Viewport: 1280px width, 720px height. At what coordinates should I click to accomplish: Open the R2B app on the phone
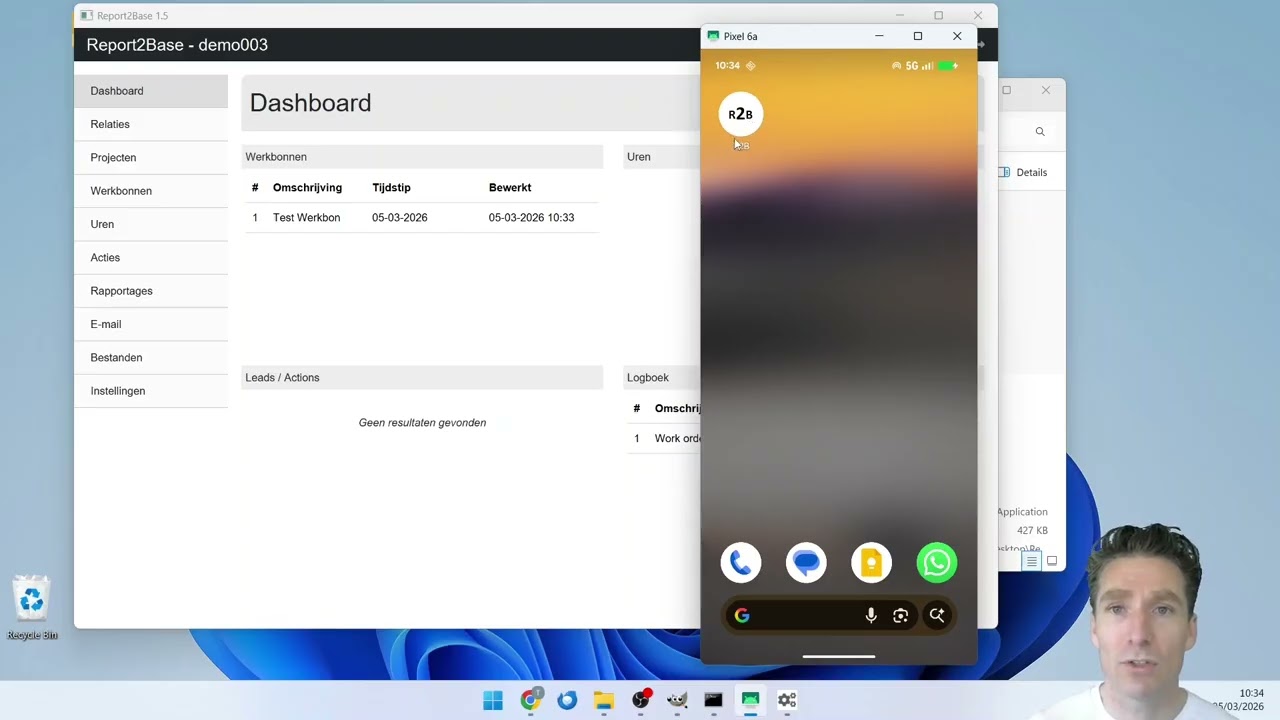coord(740,115)
